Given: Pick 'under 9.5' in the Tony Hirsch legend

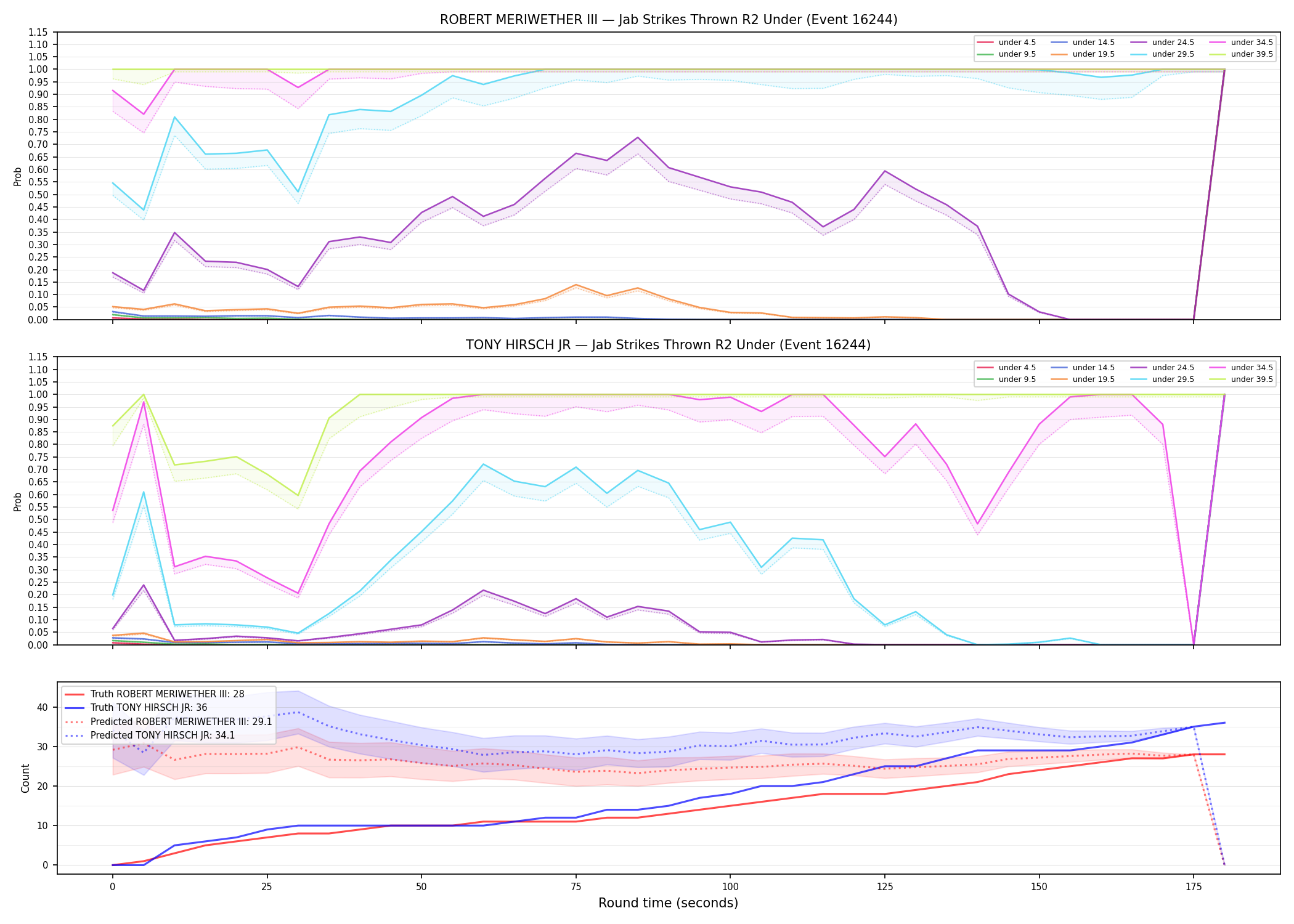Looking at the screenshot, I should tap(1006, 379).
